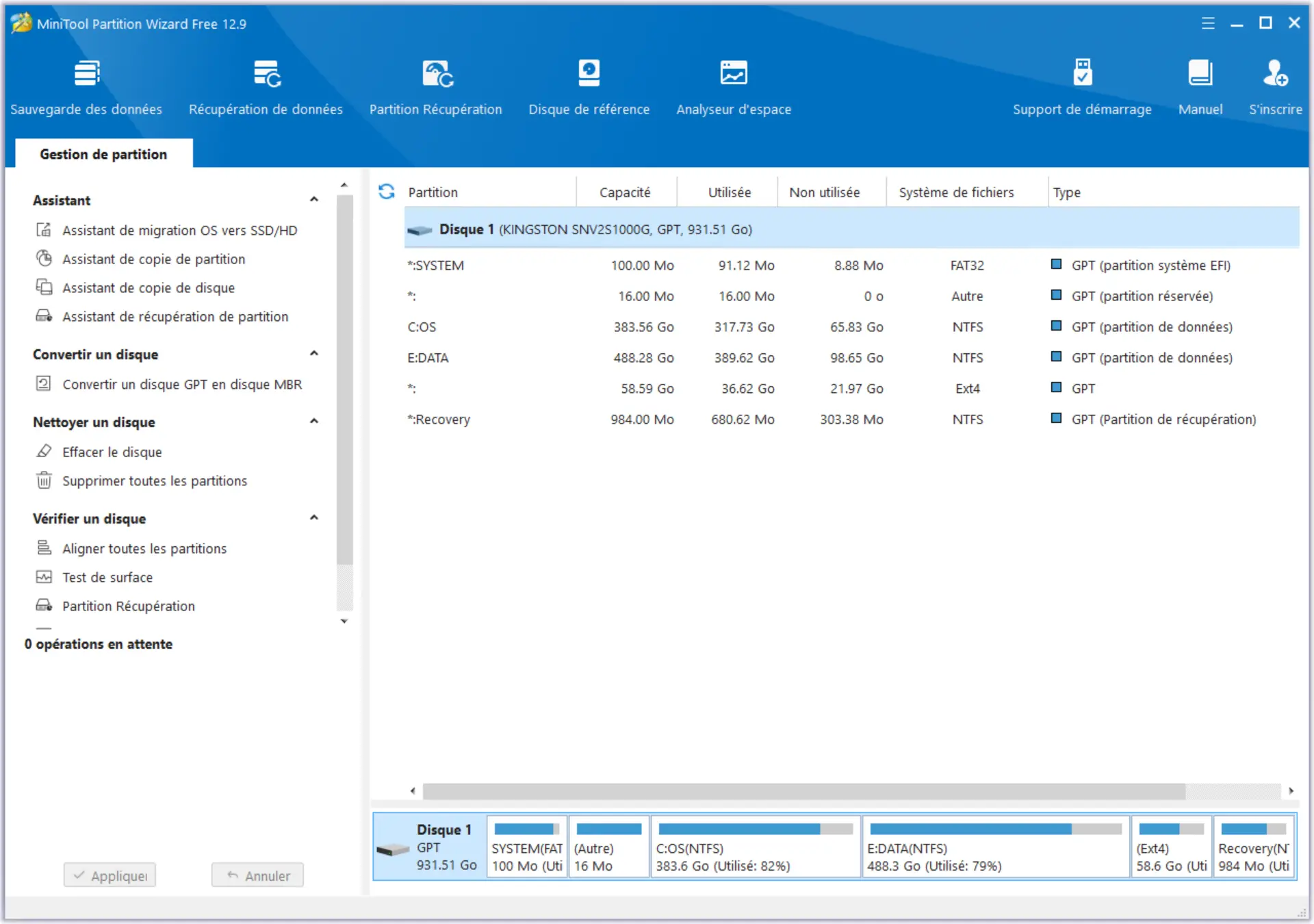1314x924 pixels.
Task: Click the S'inscrire register icon
Action: (x=1276, y=73)
